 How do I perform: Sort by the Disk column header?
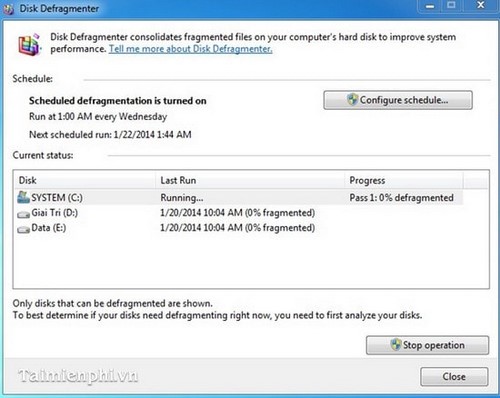(x=85, y=180)
